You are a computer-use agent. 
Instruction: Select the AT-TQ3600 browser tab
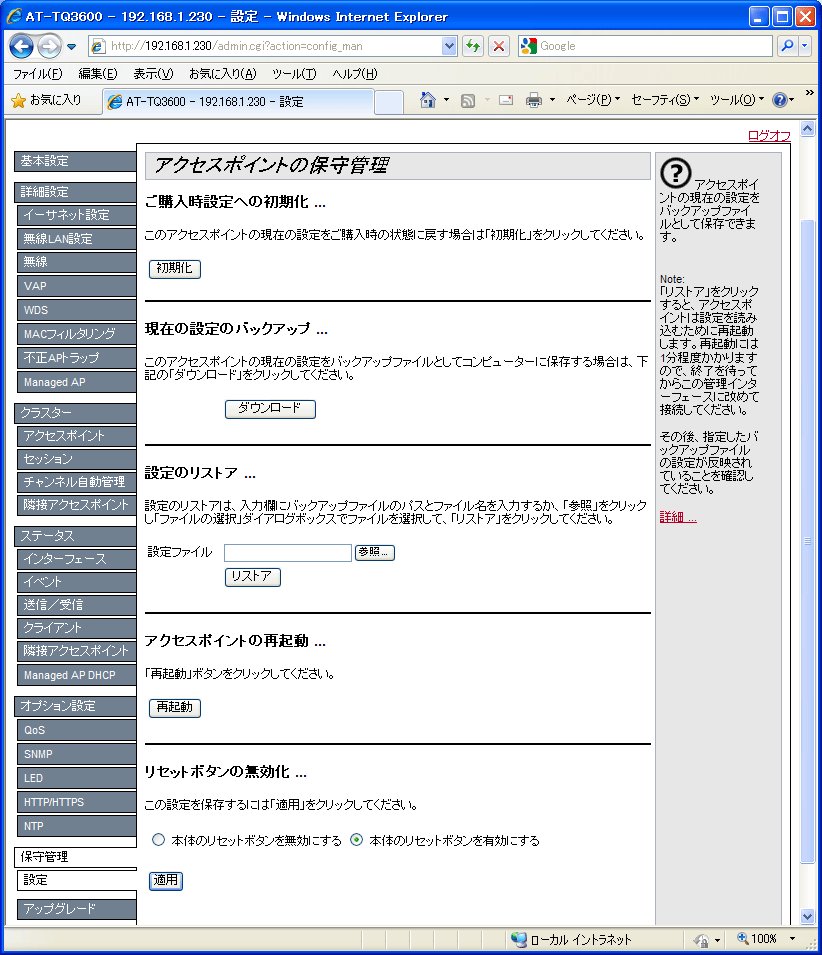coord(237,102)
